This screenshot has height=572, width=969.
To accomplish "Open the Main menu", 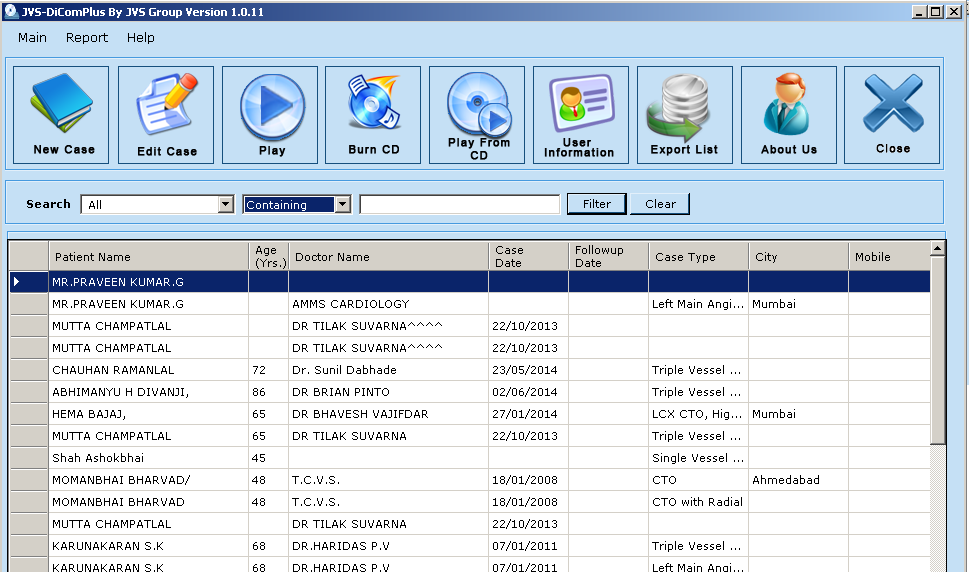I will click(32, 38).
